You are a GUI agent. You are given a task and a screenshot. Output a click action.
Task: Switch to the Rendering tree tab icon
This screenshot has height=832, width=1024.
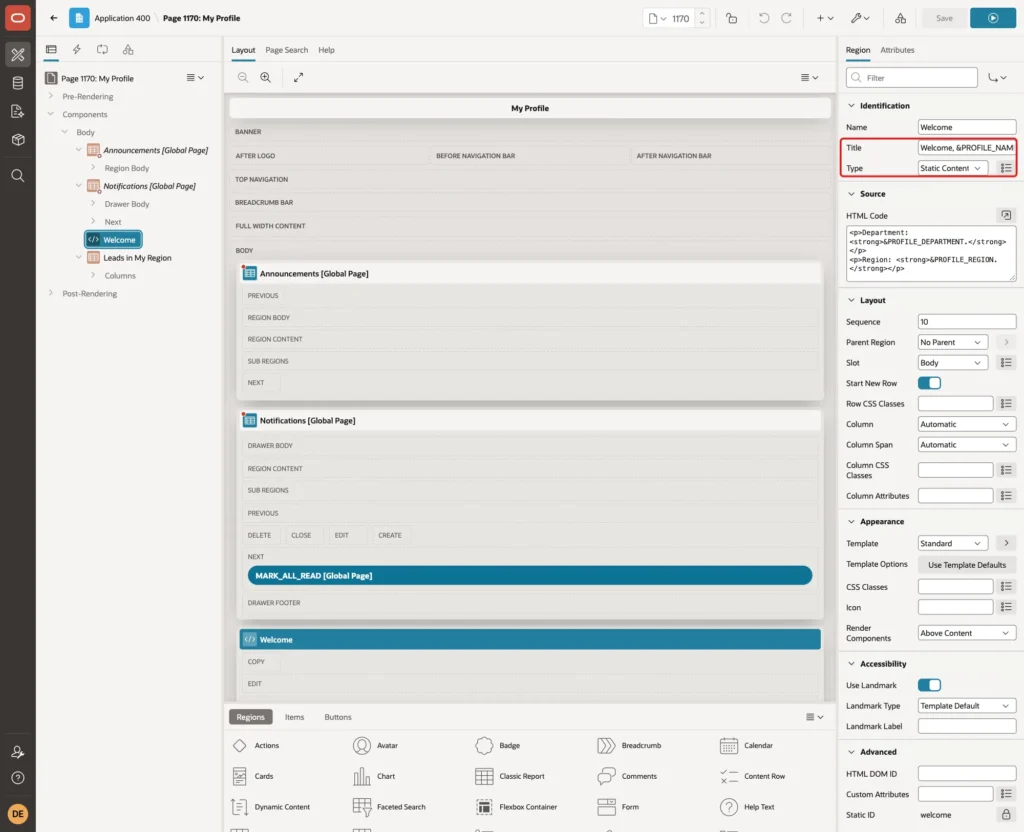tap(51, 50)
